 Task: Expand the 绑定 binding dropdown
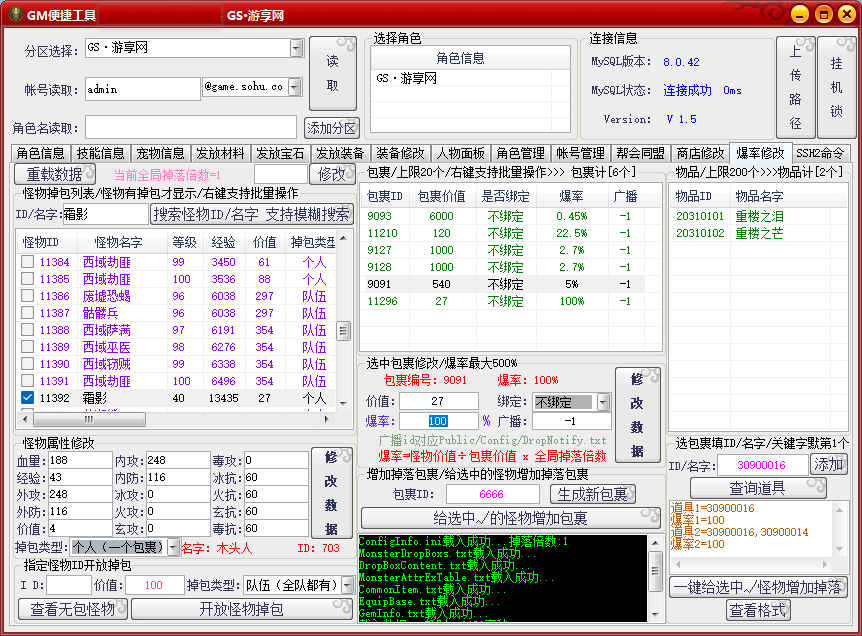(603, 402)
